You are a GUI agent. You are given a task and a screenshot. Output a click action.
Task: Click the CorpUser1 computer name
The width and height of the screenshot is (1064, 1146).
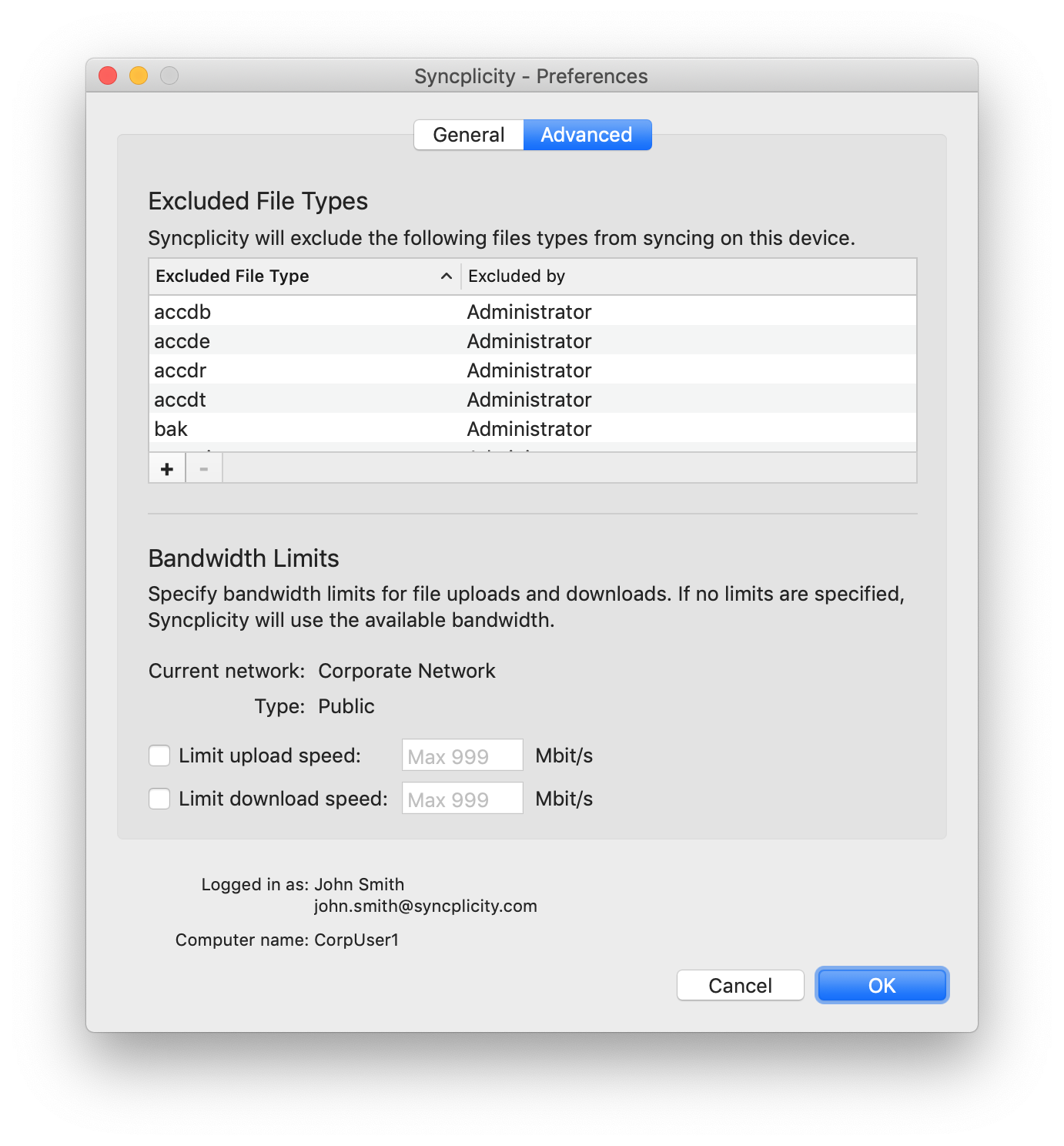click(x=356, y=940)
